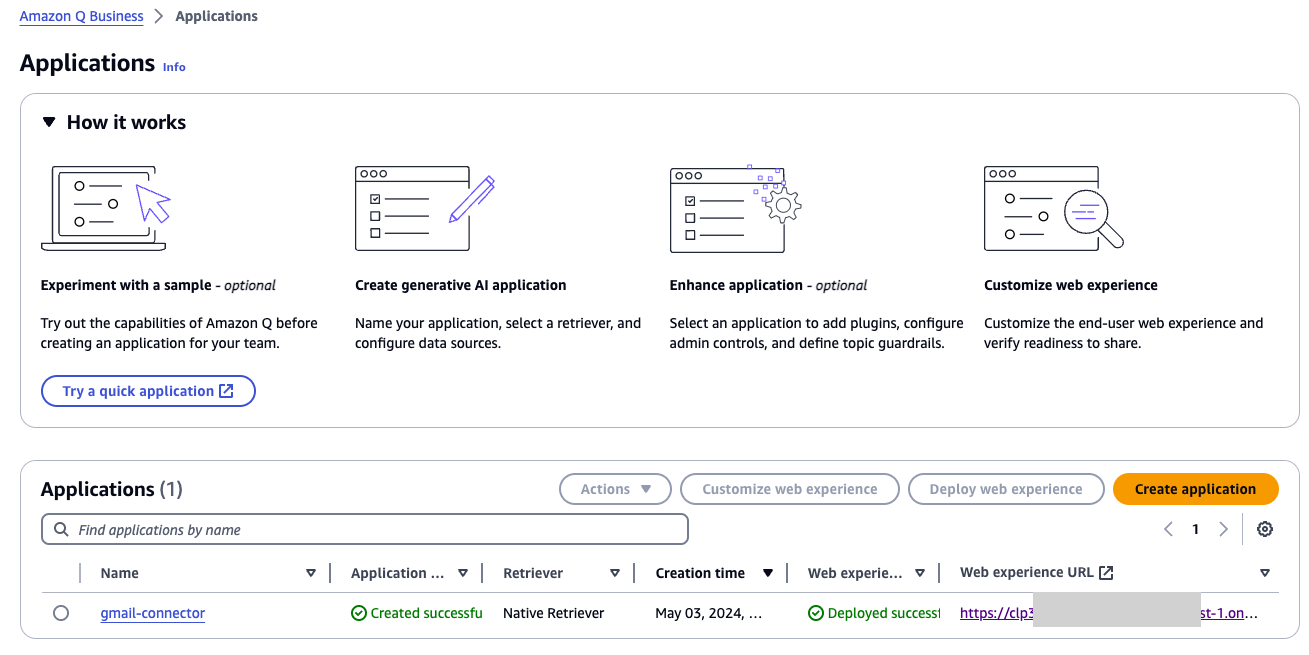
Task: Open the gmail-connector application link
Action: (153, 613)
